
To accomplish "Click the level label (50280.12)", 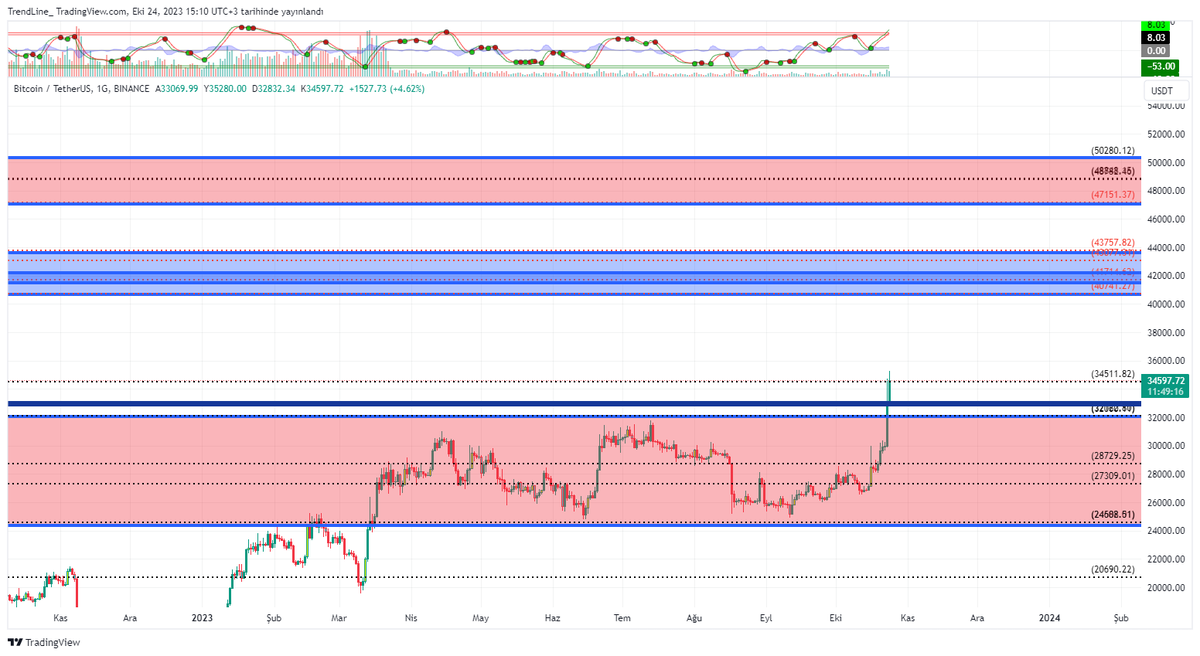I will pos(1113,151).
